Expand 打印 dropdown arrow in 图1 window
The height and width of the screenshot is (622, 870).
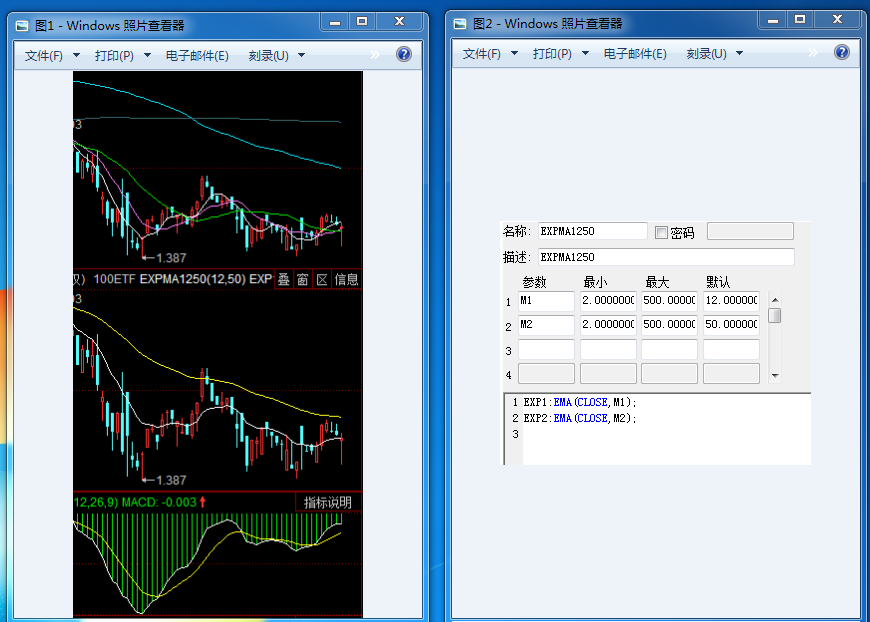tap(148, 55)
